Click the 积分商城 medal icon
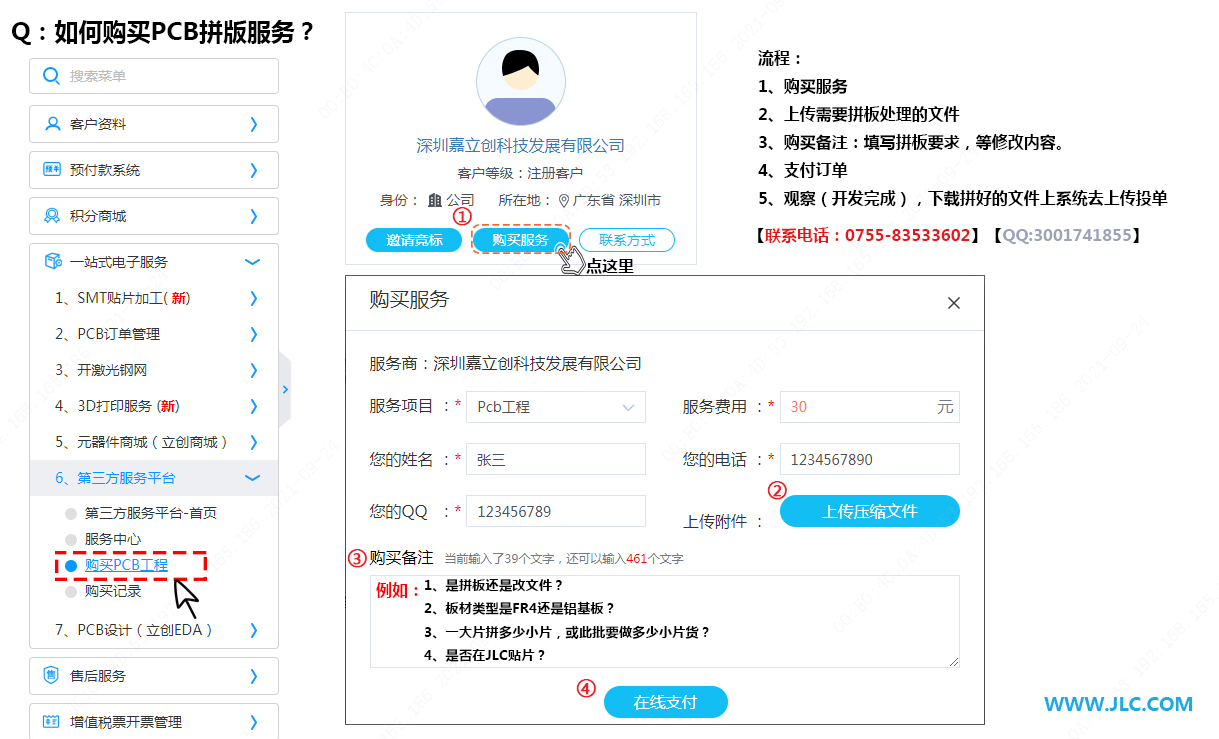This screenshot has height=739, width=1219. tap(53, 216)
